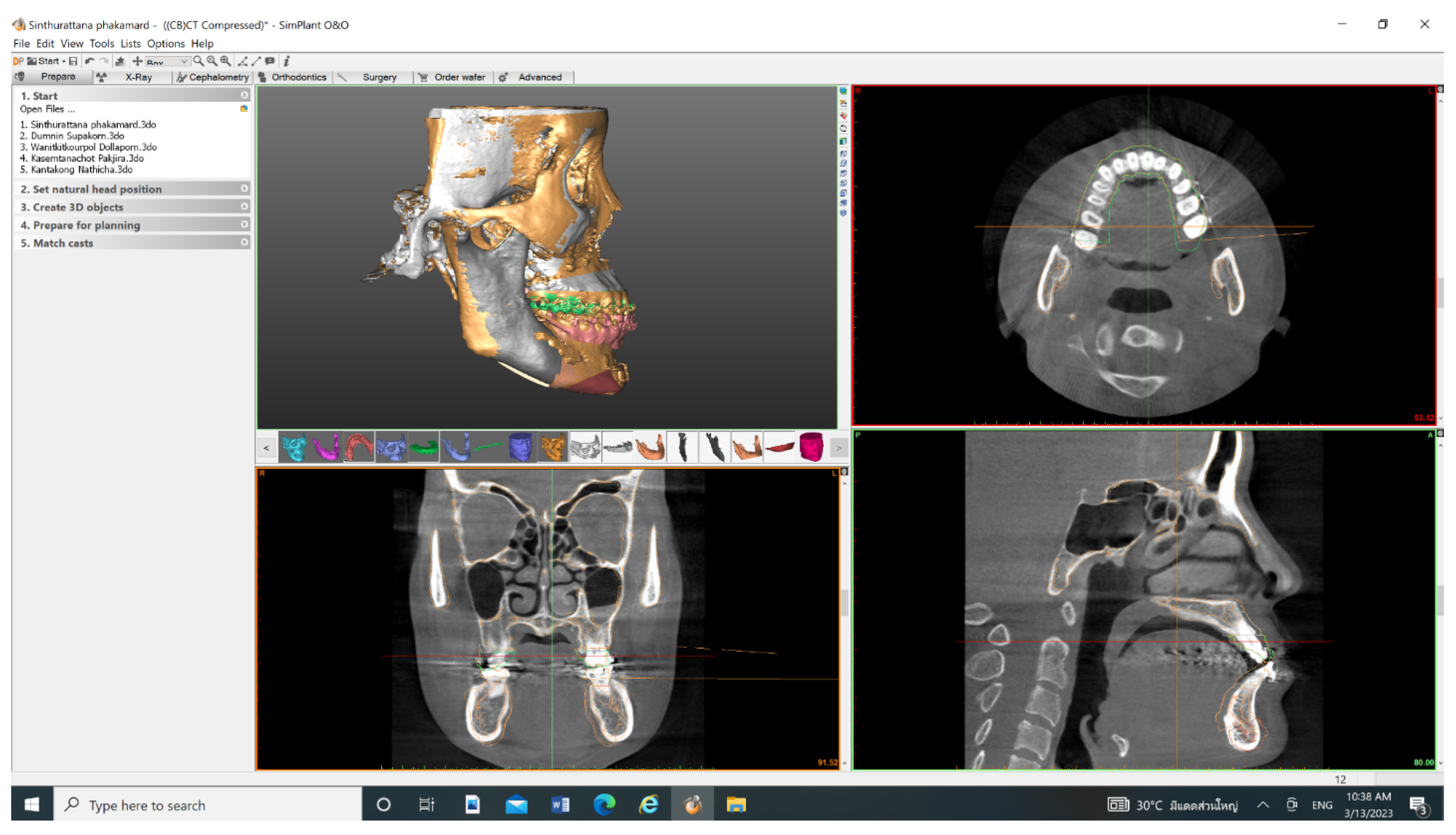This screenshot has width=1456, height=835.
Task: Toggle the green teeth arch object thumbnail
Action: coord(423,447)
